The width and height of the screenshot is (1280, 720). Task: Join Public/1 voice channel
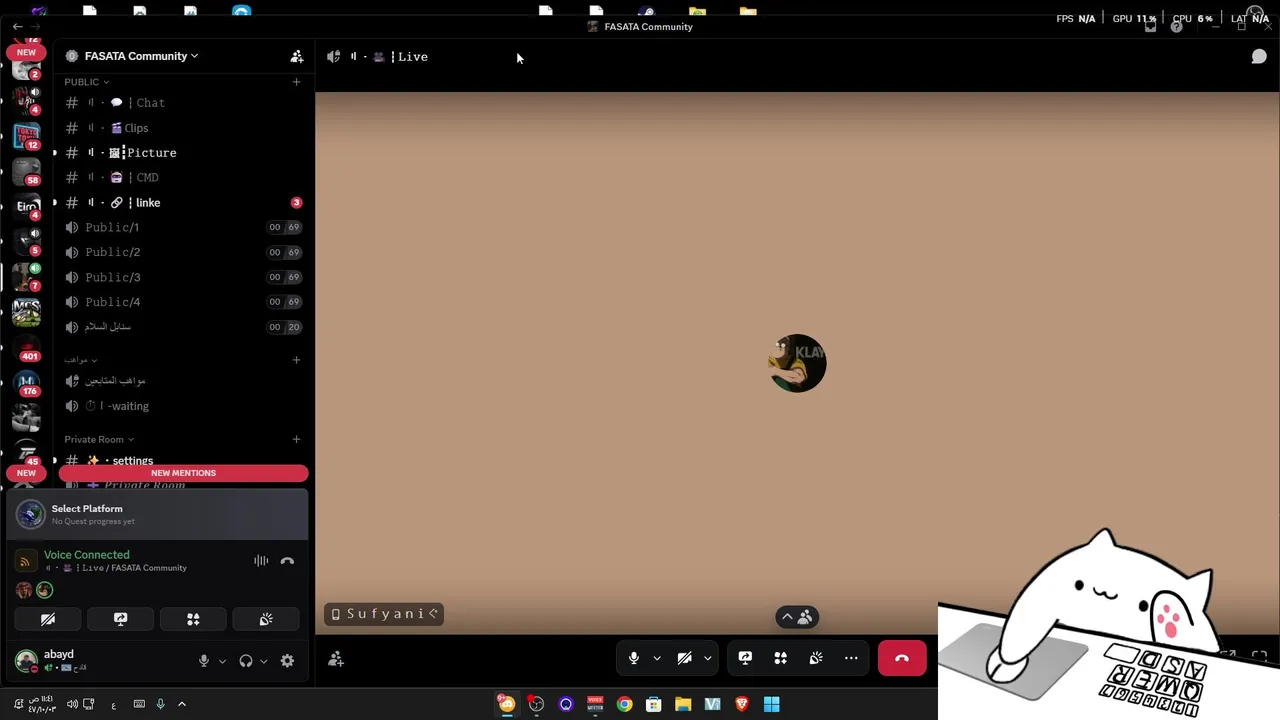183,227
